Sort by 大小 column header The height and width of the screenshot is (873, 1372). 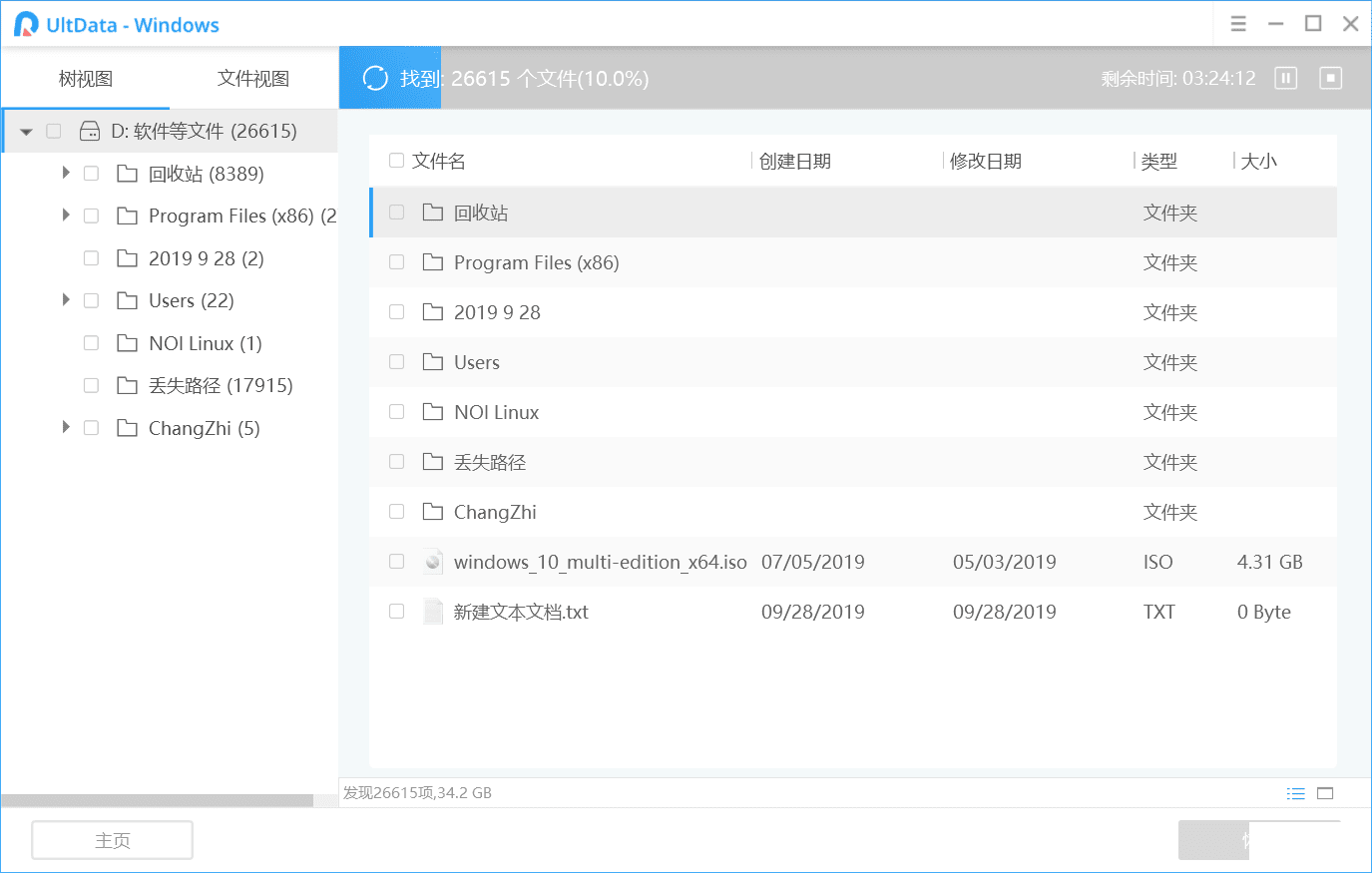click(x=1259, y=161)
